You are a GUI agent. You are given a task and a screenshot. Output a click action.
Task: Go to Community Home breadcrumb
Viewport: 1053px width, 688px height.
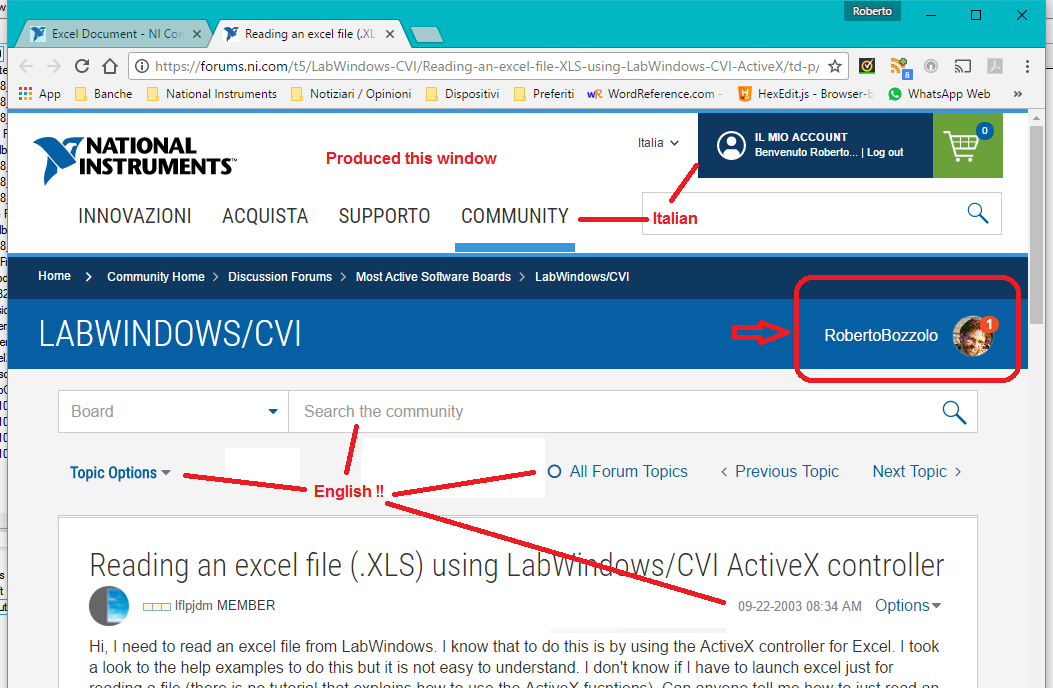156,277
